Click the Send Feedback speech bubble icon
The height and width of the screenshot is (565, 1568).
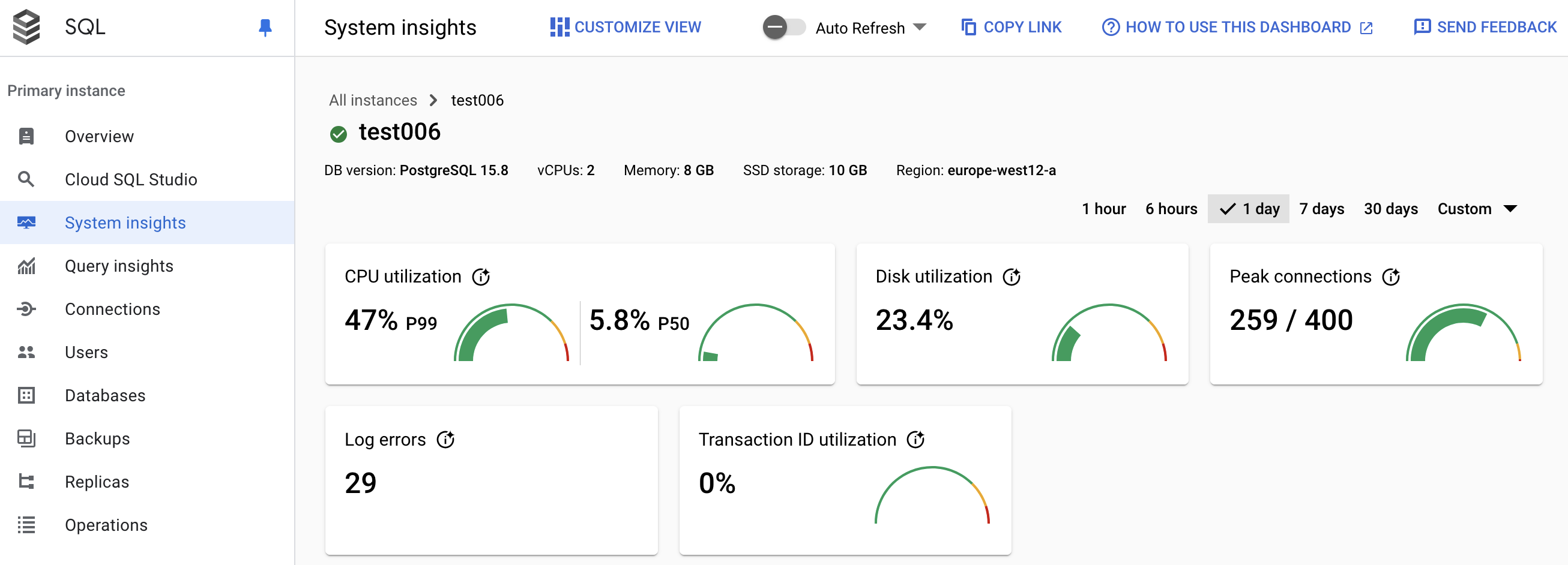[x=1422, y=27]
